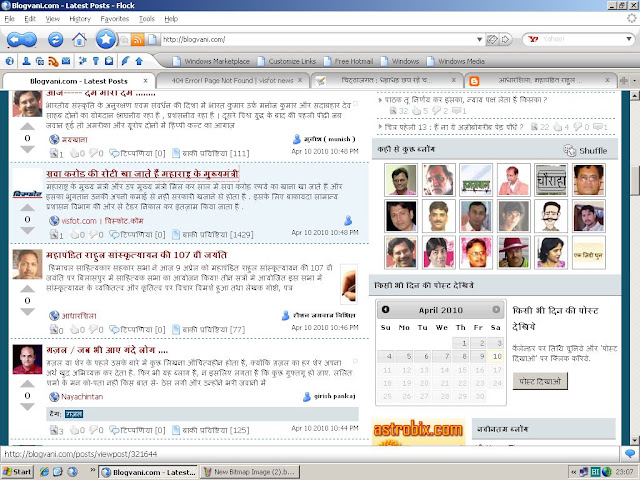Open the cartoon mustache man blog thumbnail

click(551, 216)
